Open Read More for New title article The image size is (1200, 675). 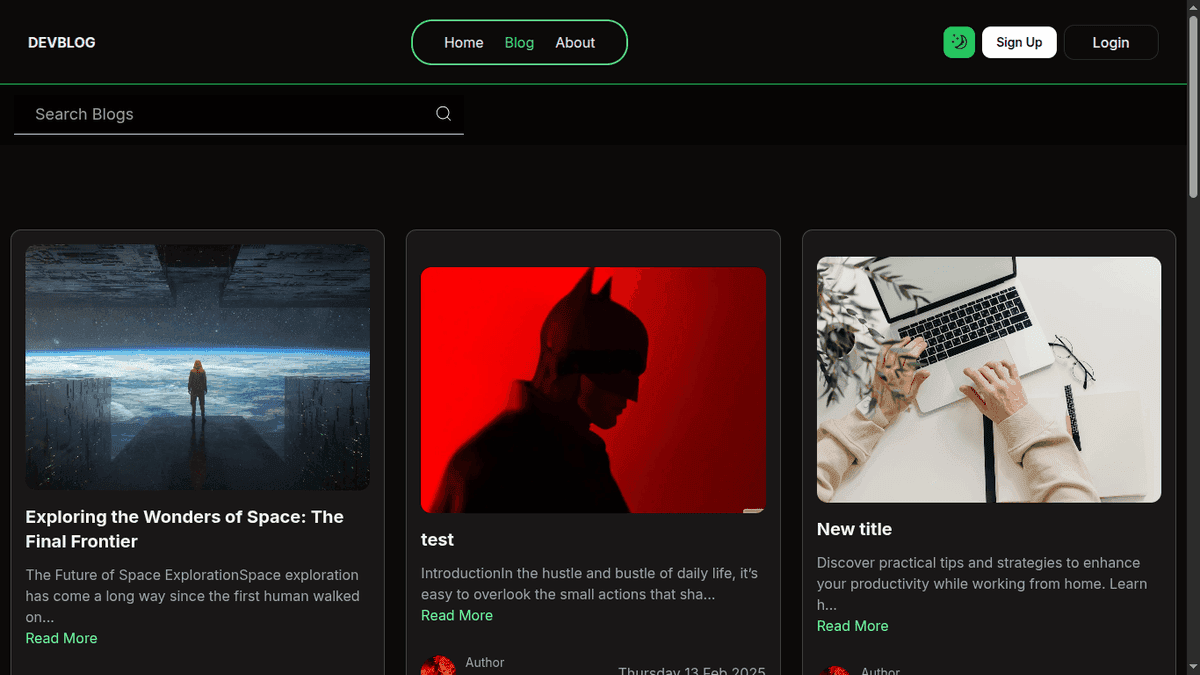pos(852,625)
